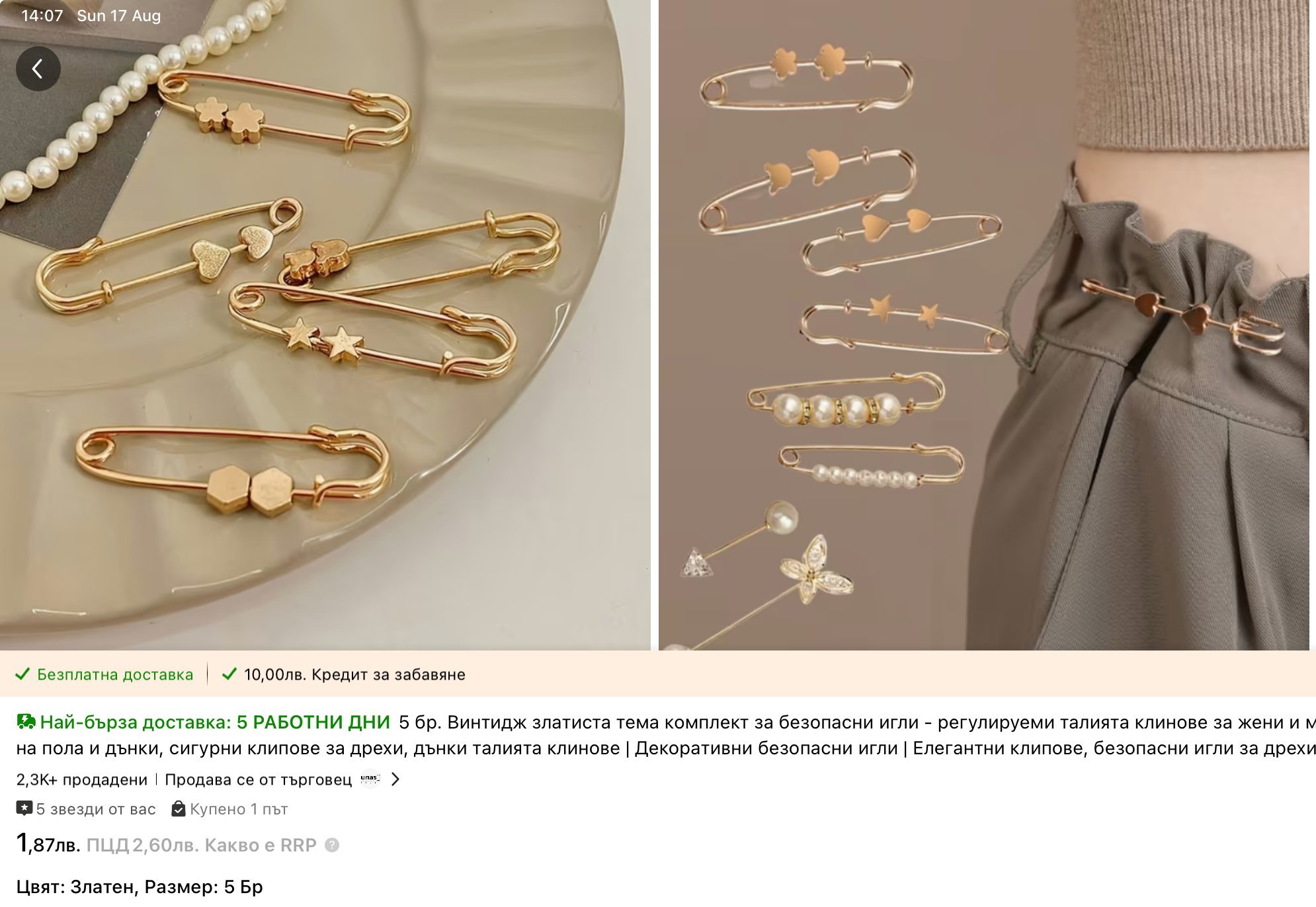Open the Цвят: Златен, Размер: 5 Бр selector
Image resolution: width=1316 pixels, height=907 pixels.
(140, 887)
